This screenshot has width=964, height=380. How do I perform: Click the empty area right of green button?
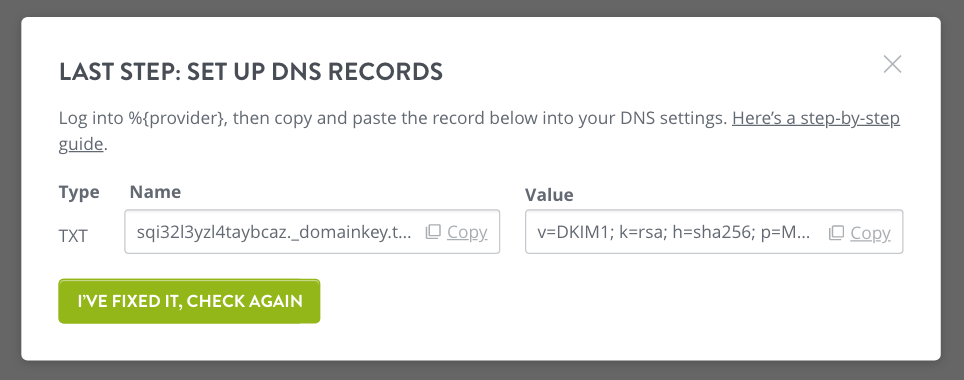615,301
